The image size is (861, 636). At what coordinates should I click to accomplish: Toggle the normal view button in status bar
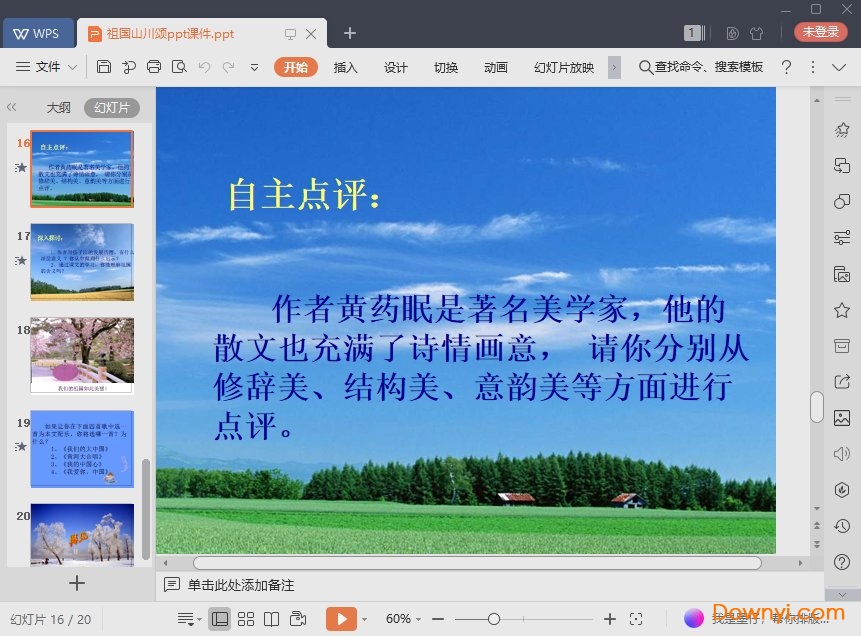pyautogui.click(x=219, y=619)
